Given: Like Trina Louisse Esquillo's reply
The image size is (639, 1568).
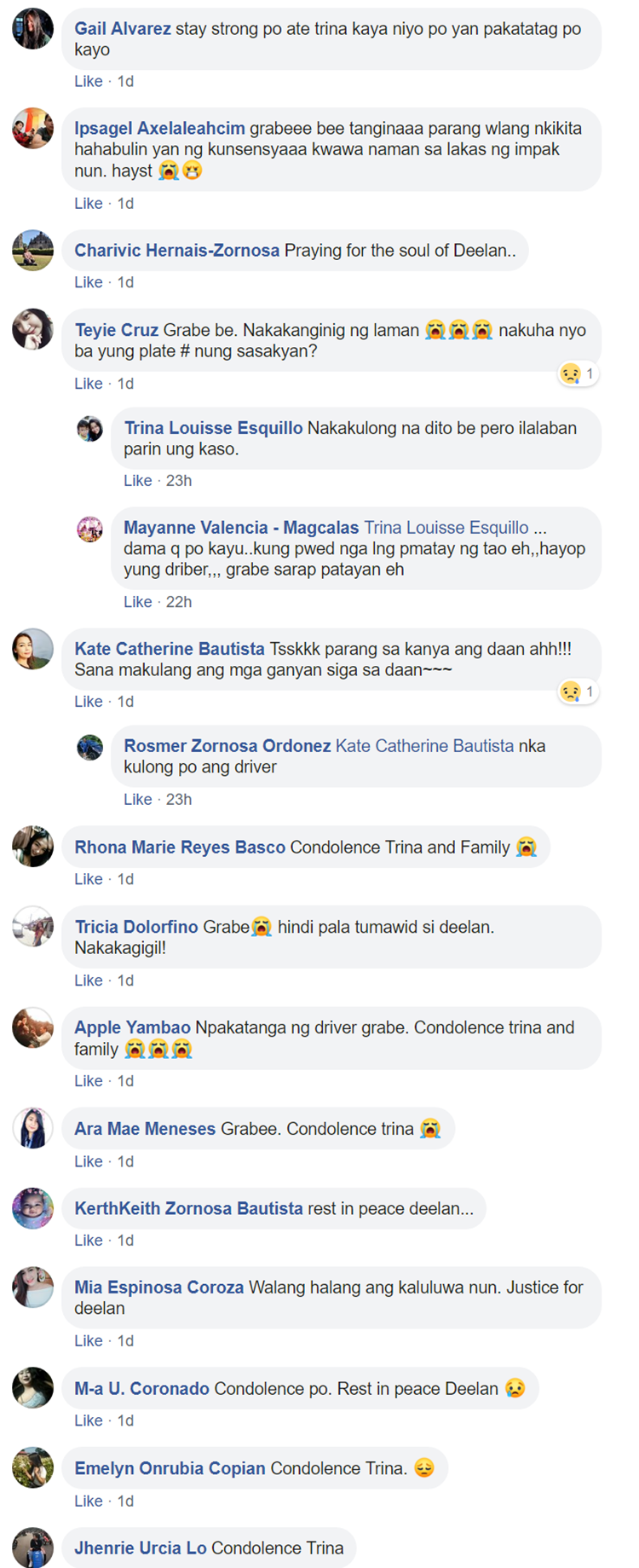Looking at the screenshot, I should [137, 481].
